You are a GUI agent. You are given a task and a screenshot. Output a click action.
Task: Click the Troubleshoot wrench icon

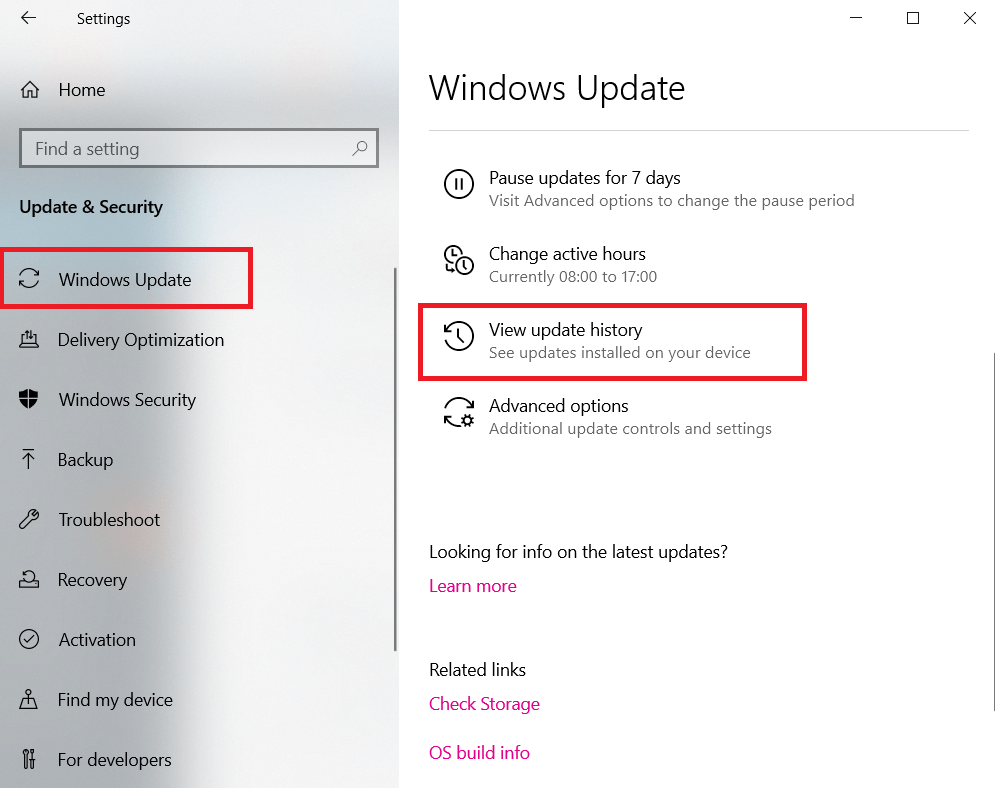(x=30, y=519)
